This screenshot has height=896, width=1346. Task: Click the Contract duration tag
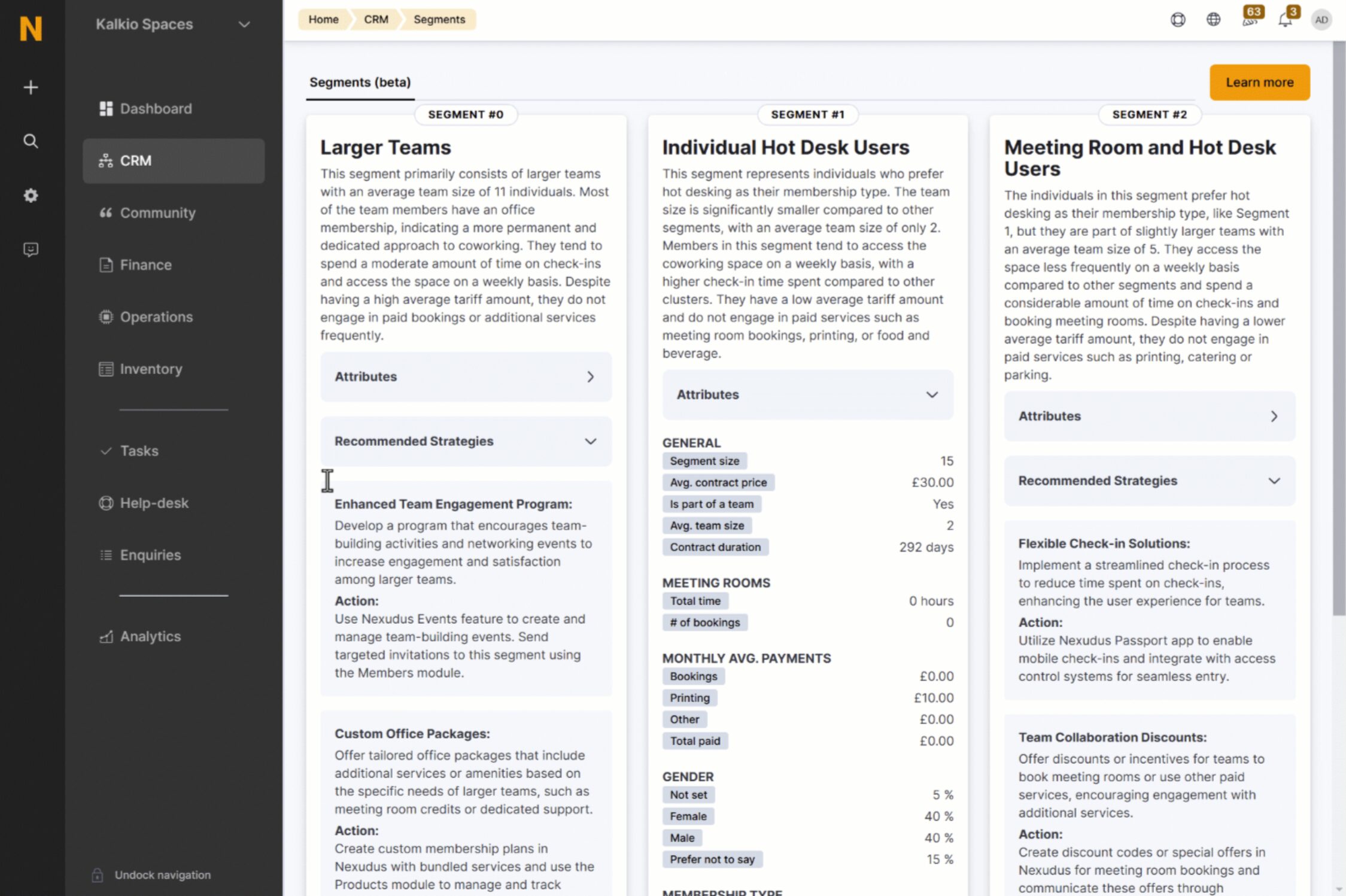[x=715, y=547]
